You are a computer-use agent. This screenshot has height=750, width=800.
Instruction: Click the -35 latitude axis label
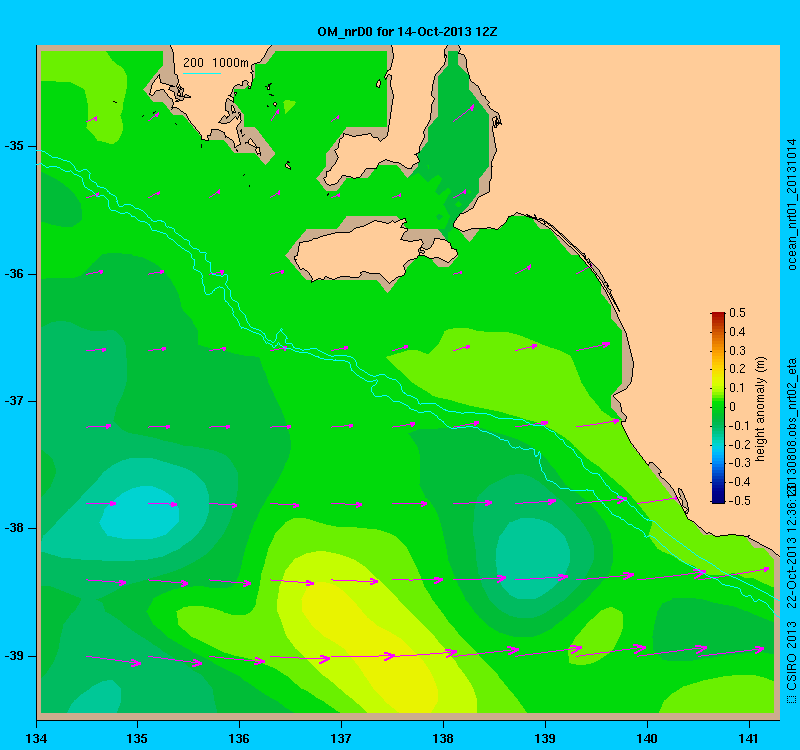pyautogui.click(x=14, y=146)
